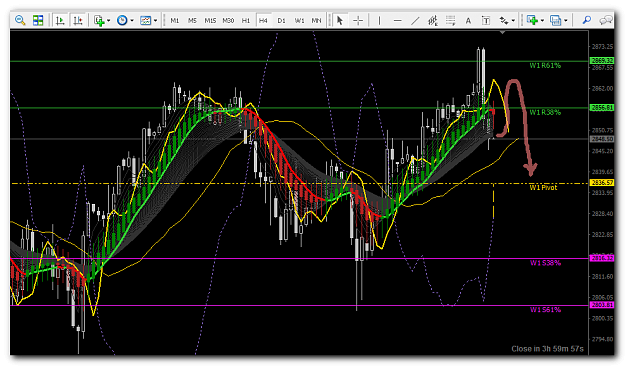
Task: Open the new chart dropdown arrow
Action: click(x=542, y=21)
